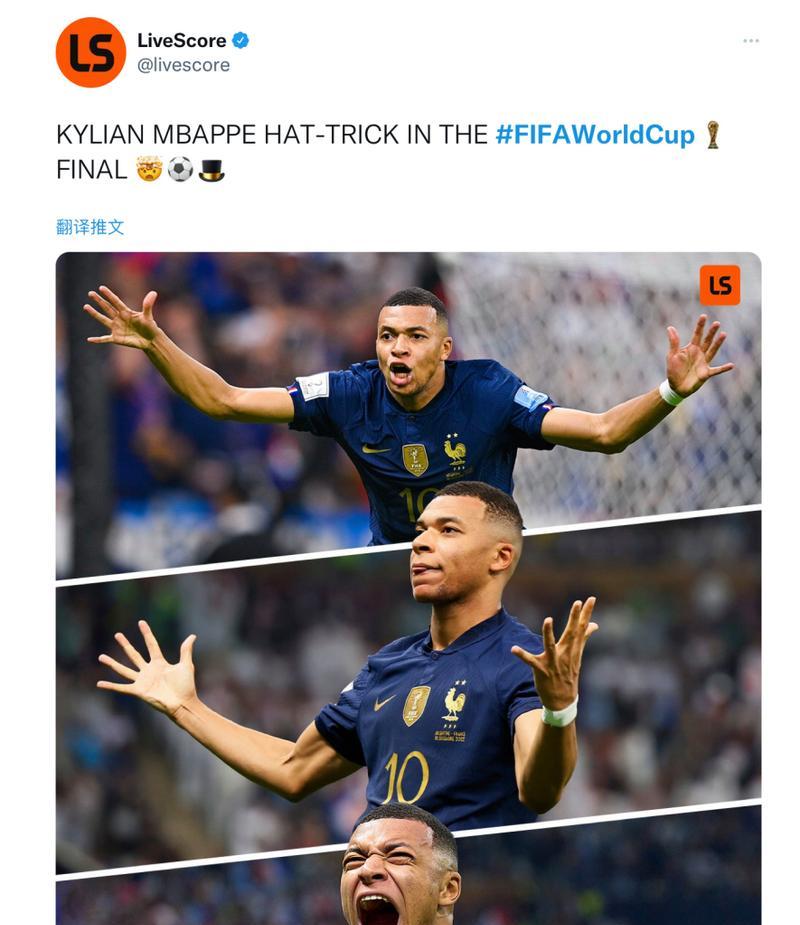The width and height of the screenshot is (800, 925).
Task: Open the tweet's three-dot more menu
Action: coord(750,41)
